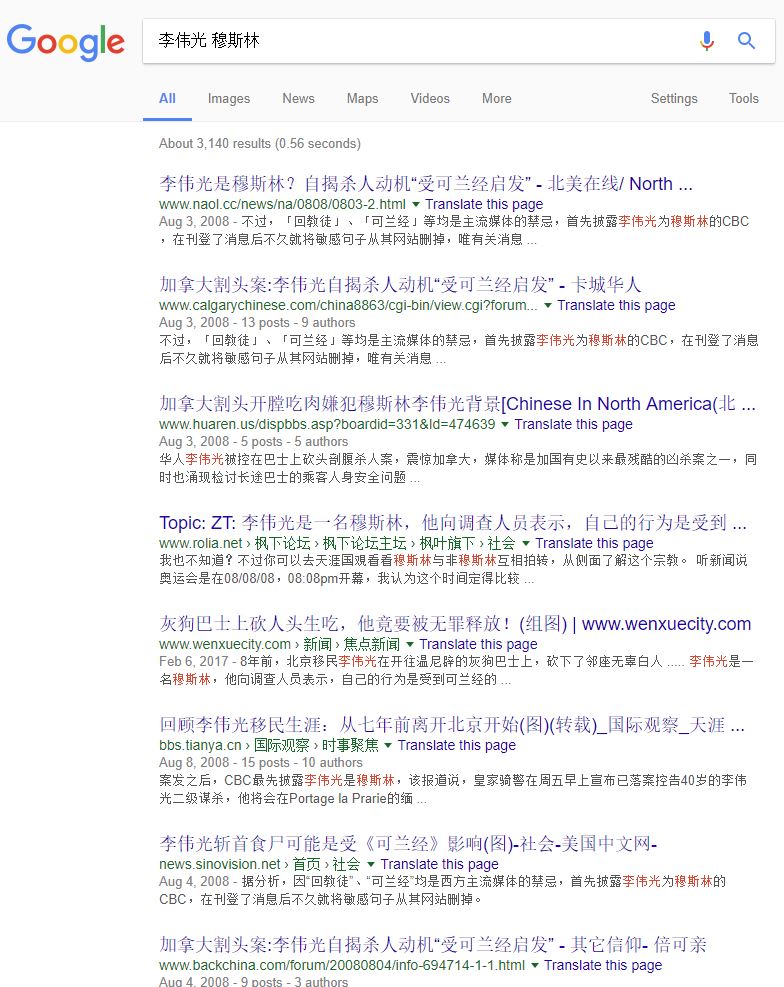Screen dimensions: 784x987
Task: Expand dropdown arrow beside backchina.com URL
Action: [x=535, y=966]
